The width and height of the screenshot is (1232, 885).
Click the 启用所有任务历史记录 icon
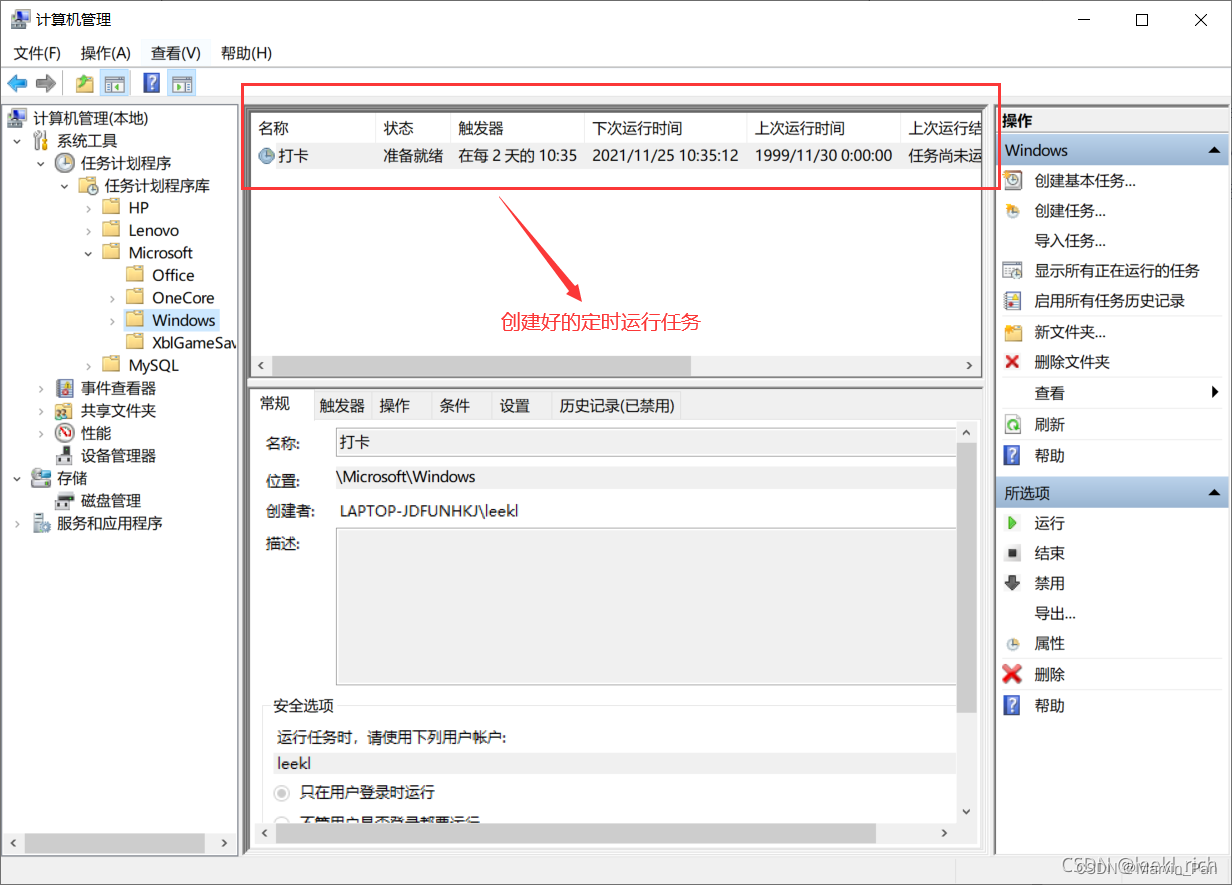click(x=1013, y=301)
